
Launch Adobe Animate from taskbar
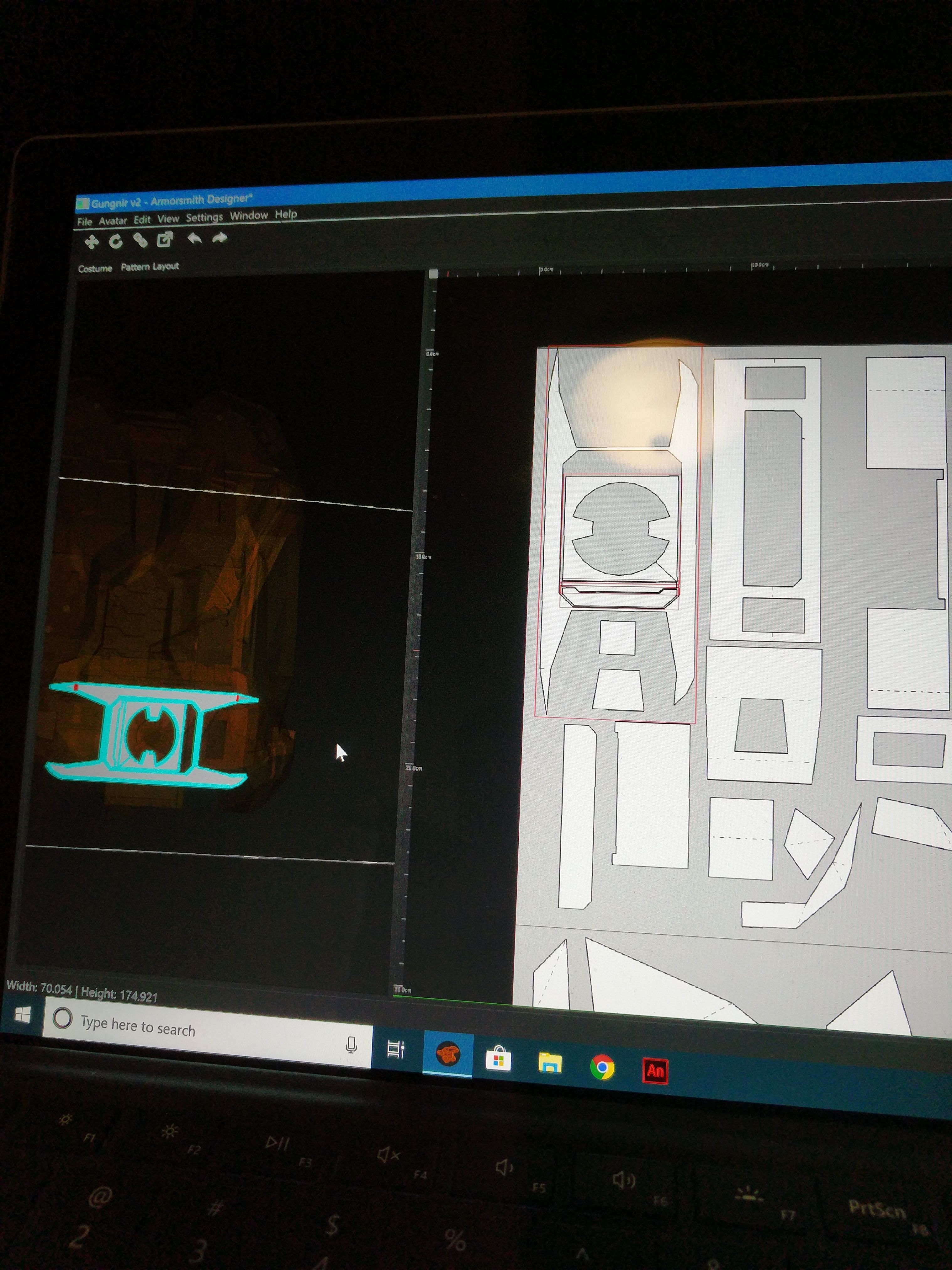[655, 1071]
